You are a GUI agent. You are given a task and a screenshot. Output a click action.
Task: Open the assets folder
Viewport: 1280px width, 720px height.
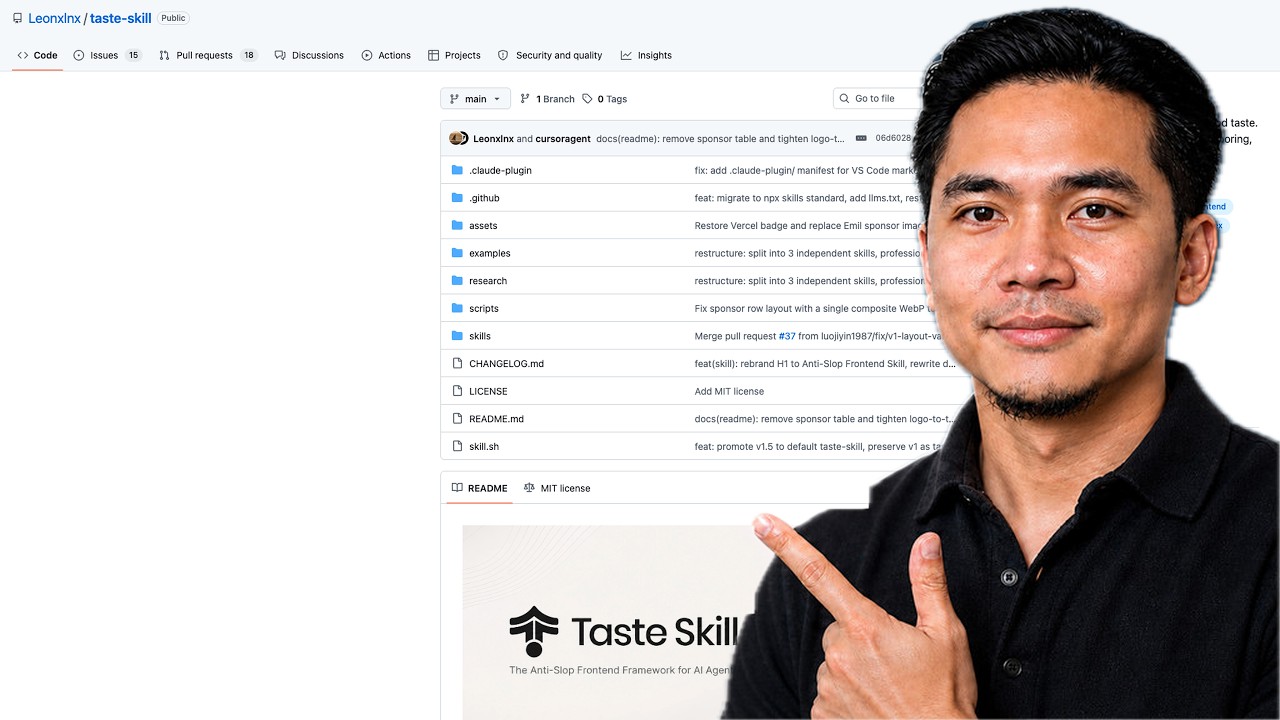coord(483,226)
